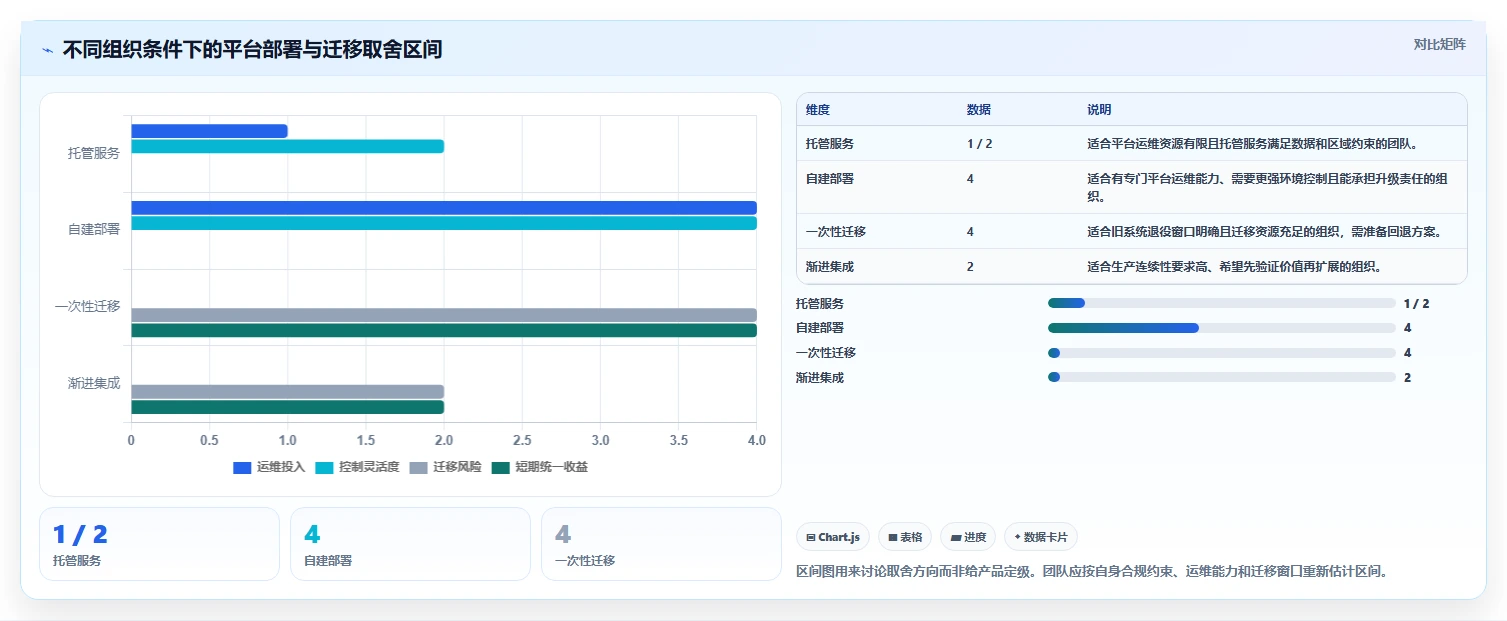Click the lightning icon beside the title
1507x621 pixels.
48,50
